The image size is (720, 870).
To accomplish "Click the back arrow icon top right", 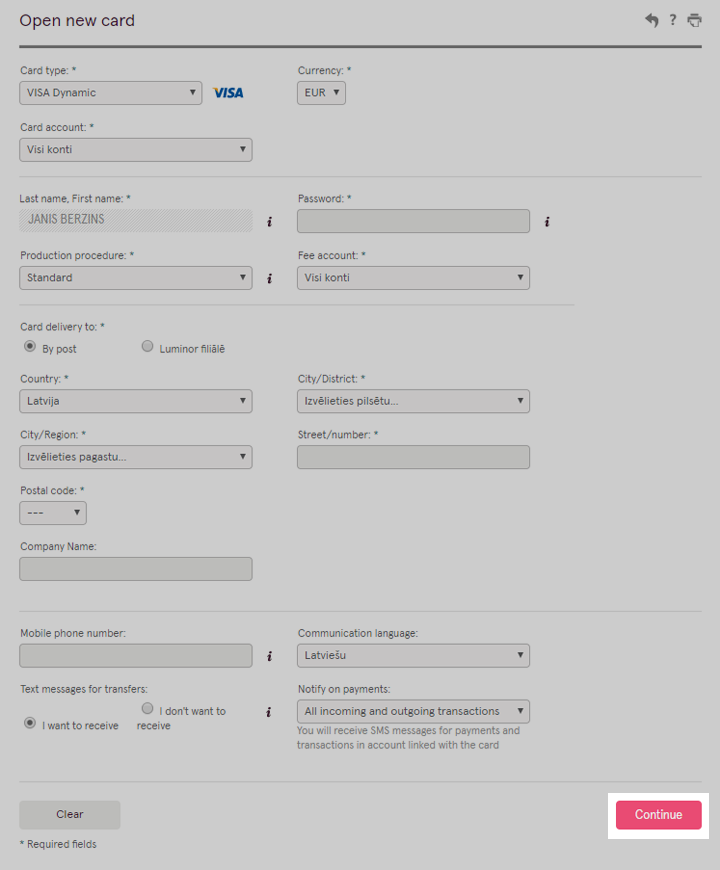I will tap(650, 19).
